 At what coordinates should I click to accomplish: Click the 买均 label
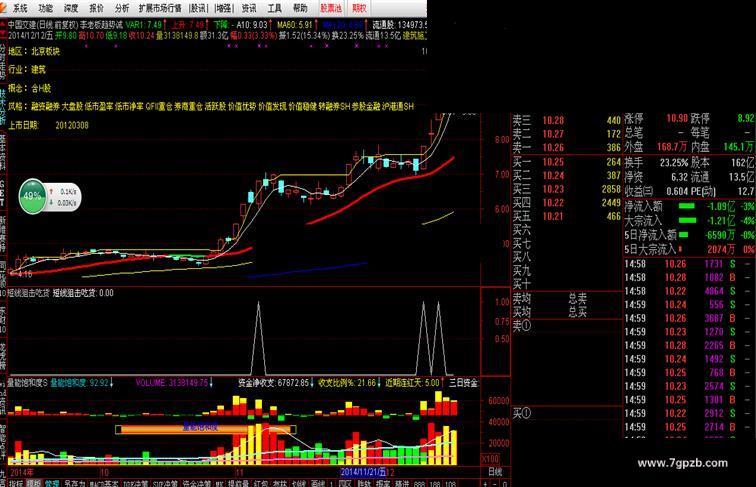tap(521, 312)
